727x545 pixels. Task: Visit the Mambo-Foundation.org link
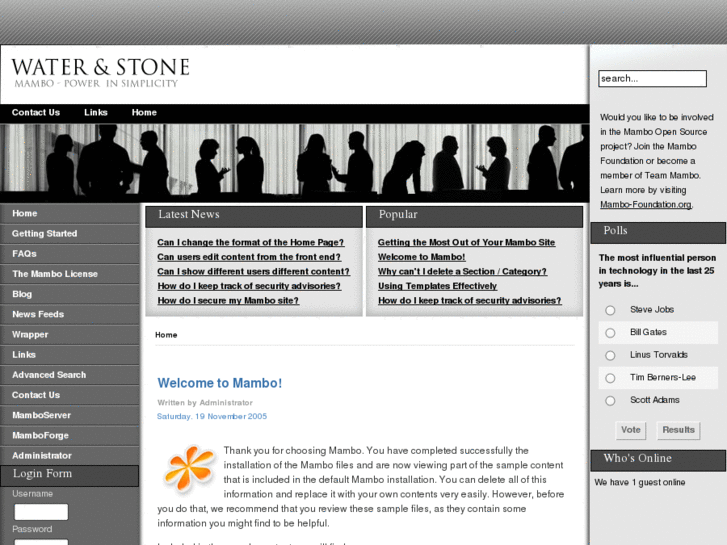(646, 205)
